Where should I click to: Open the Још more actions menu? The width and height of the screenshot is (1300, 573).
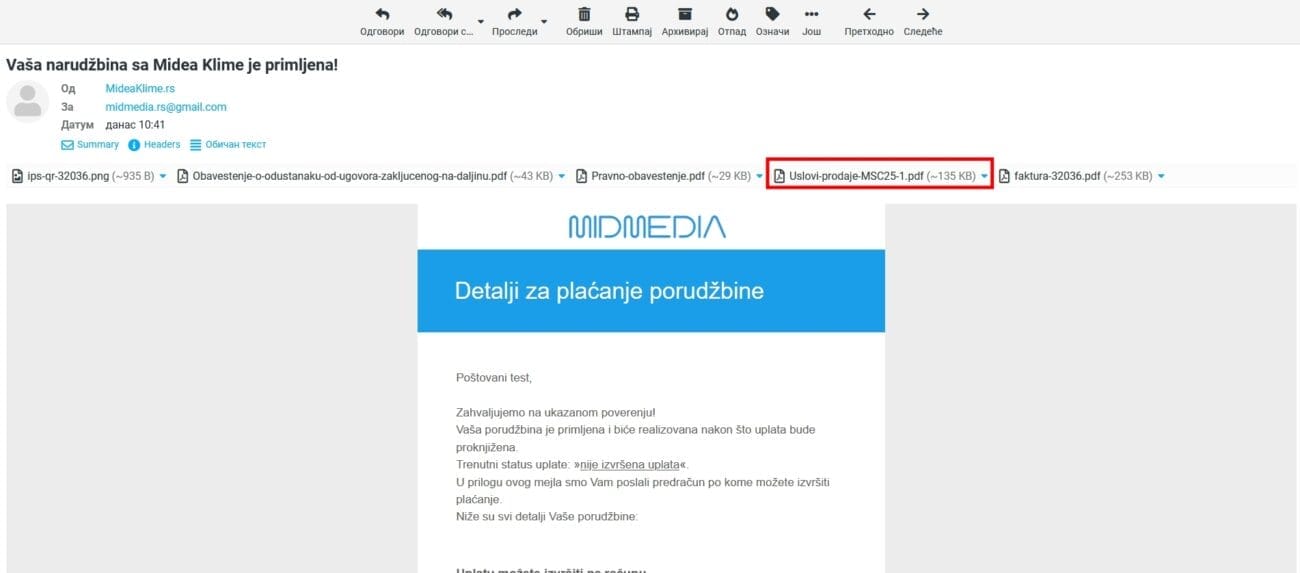(x=811, y=14)
